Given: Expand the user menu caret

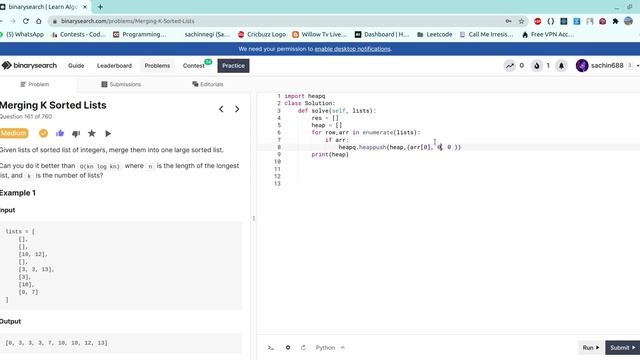Looking at the screenshot, I should pos(638,66).
